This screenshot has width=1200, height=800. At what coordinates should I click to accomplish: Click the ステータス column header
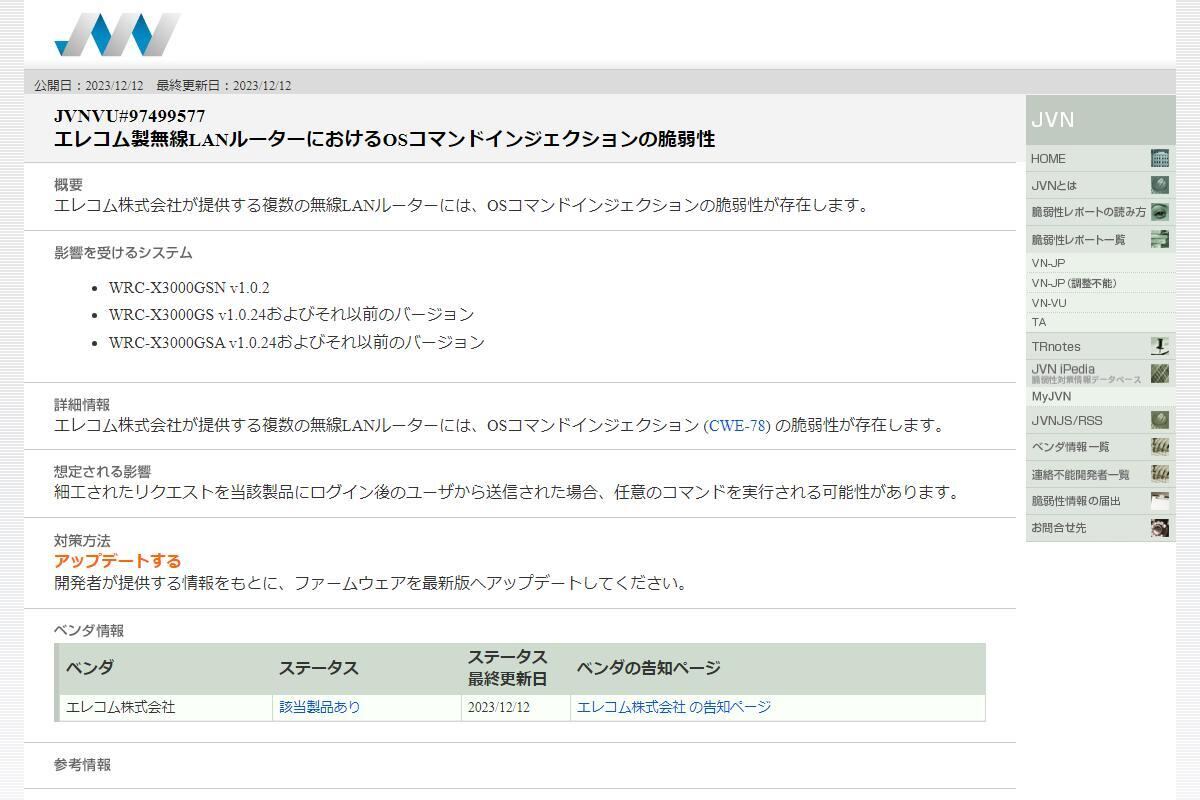pyautogui.click(x=366, y=668)
